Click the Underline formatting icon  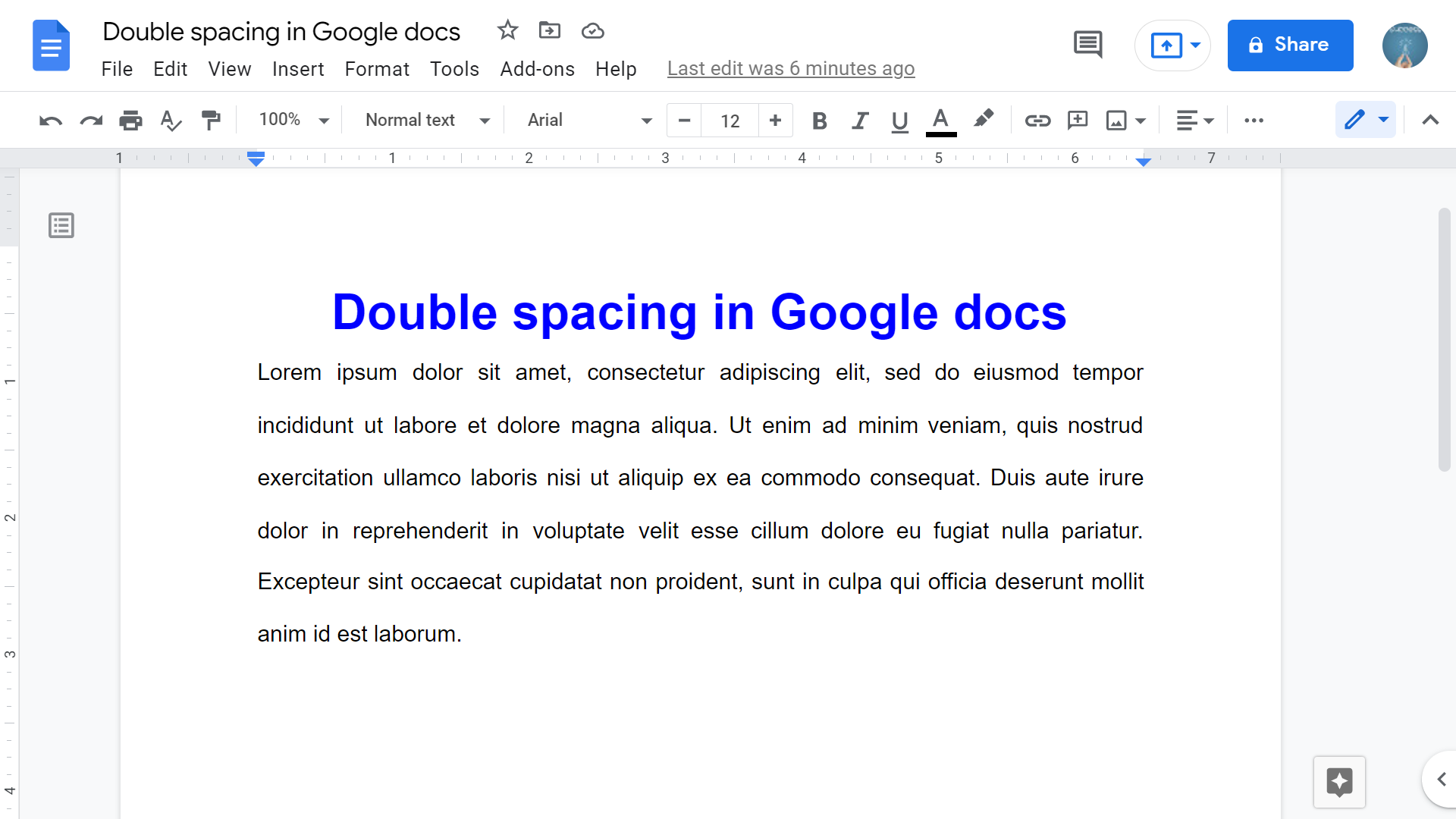click(897, 120)
